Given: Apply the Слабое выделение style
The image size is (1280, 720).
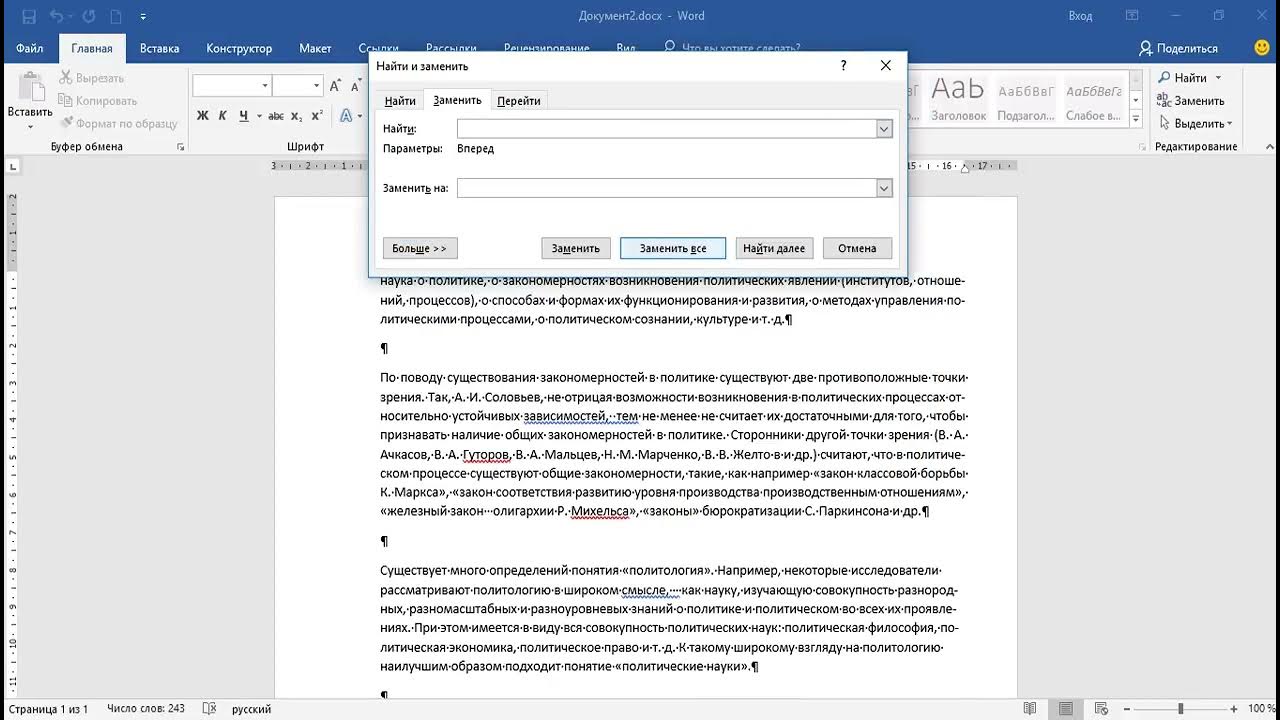Looking at the screenshot, I should 1093,99.
